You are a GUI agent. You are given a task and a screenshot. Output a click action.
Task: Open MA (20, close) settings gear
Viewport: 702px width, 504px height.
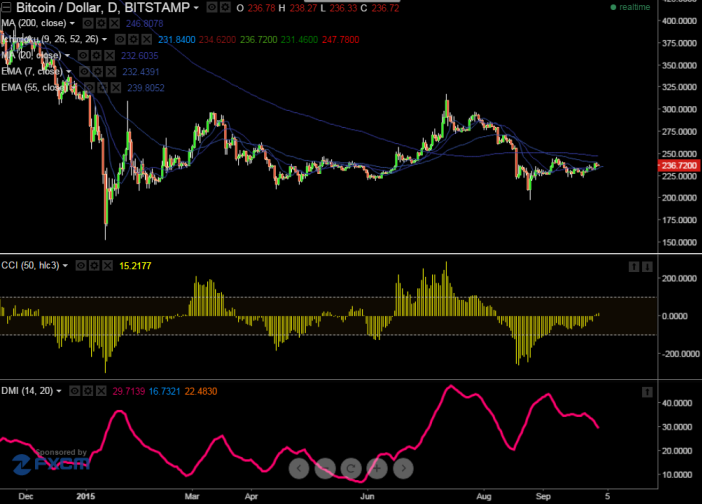(96, 56)
